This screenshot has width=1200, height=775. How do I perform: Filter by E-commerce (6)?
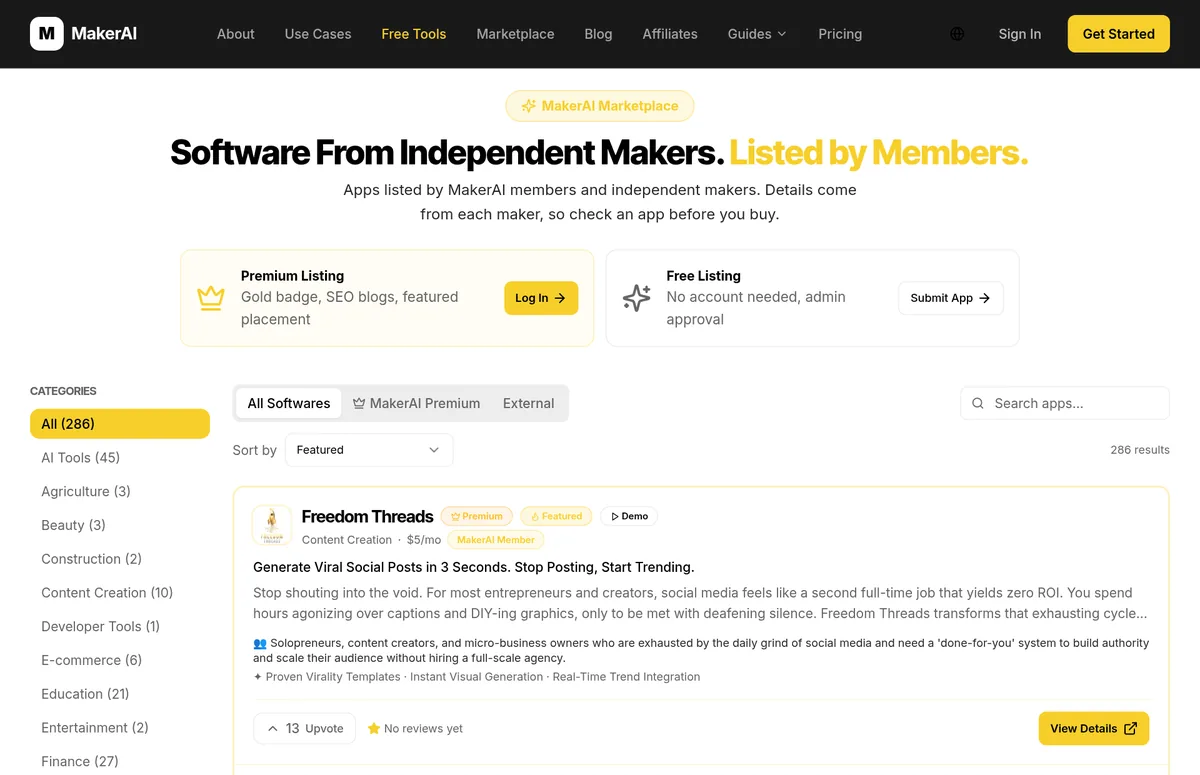120,660
